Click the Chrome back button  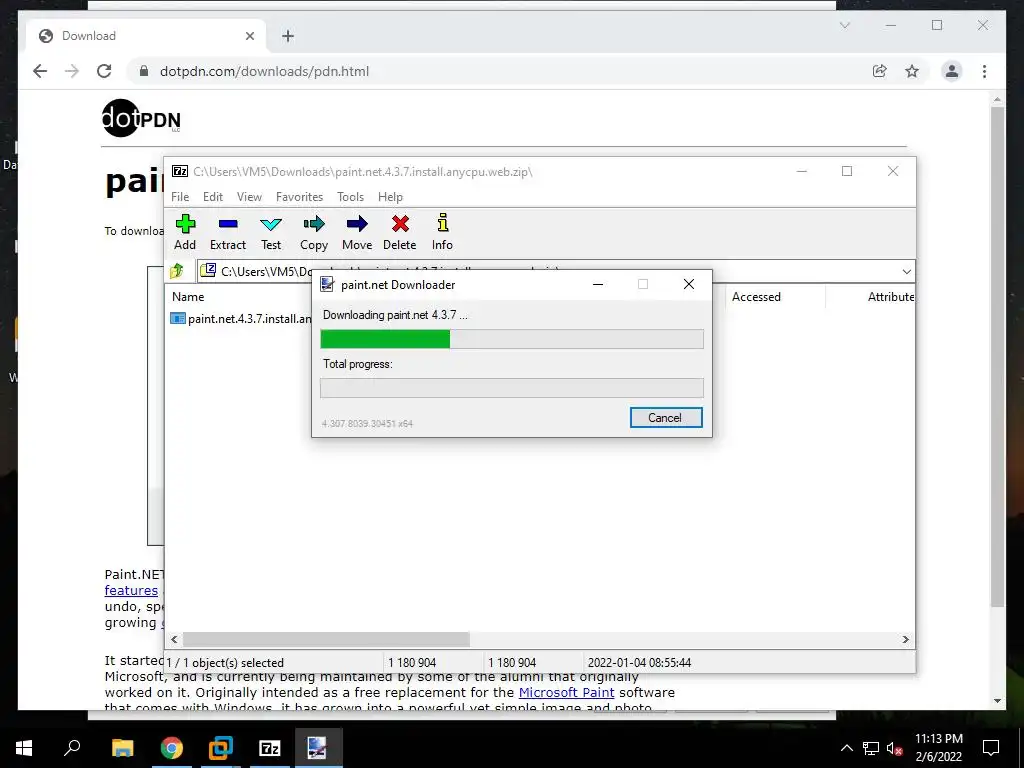40,71
